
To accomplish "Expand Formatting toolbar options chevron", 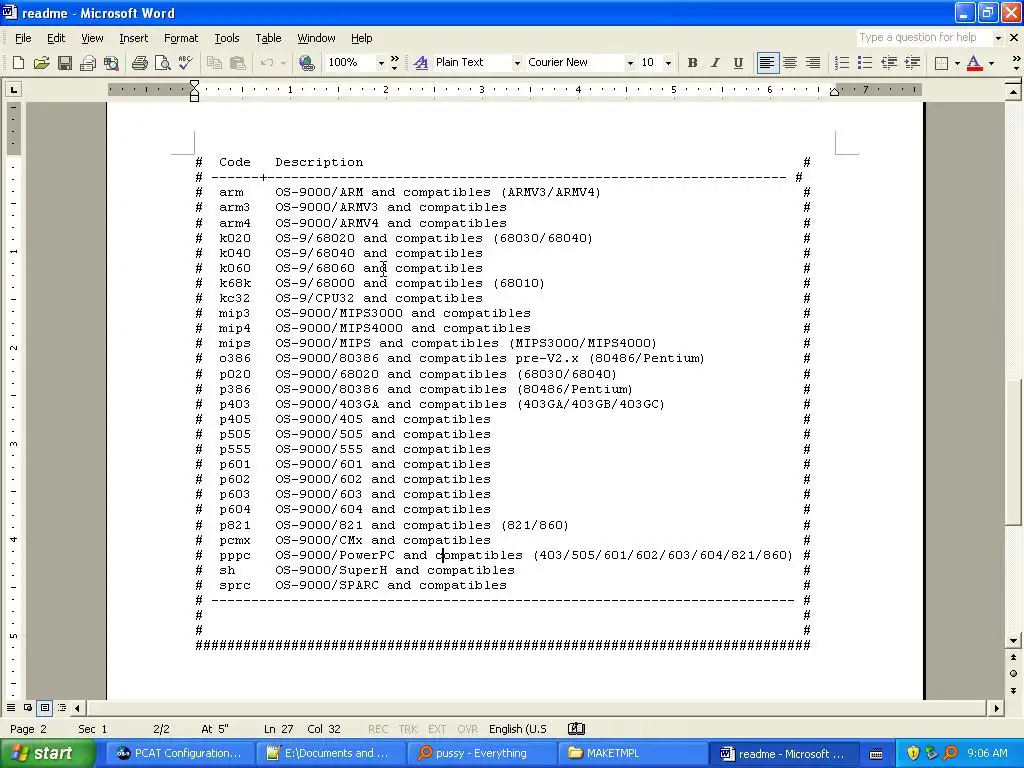I will click(x=1016, y=63).
